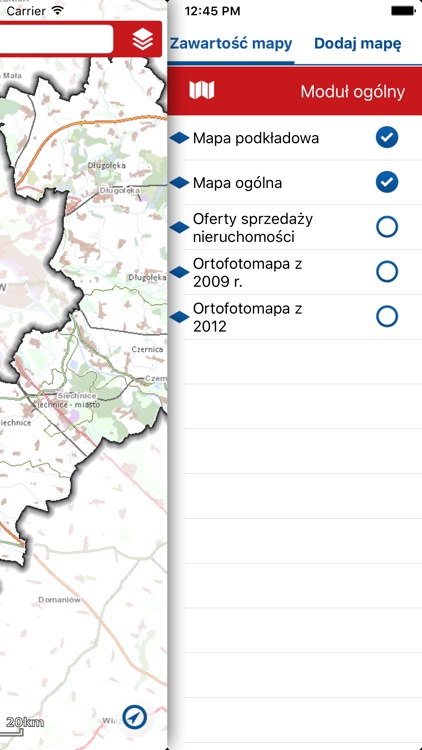Tap the blue diamond beside Mapa podkładowa

click(x=179, y=138)
